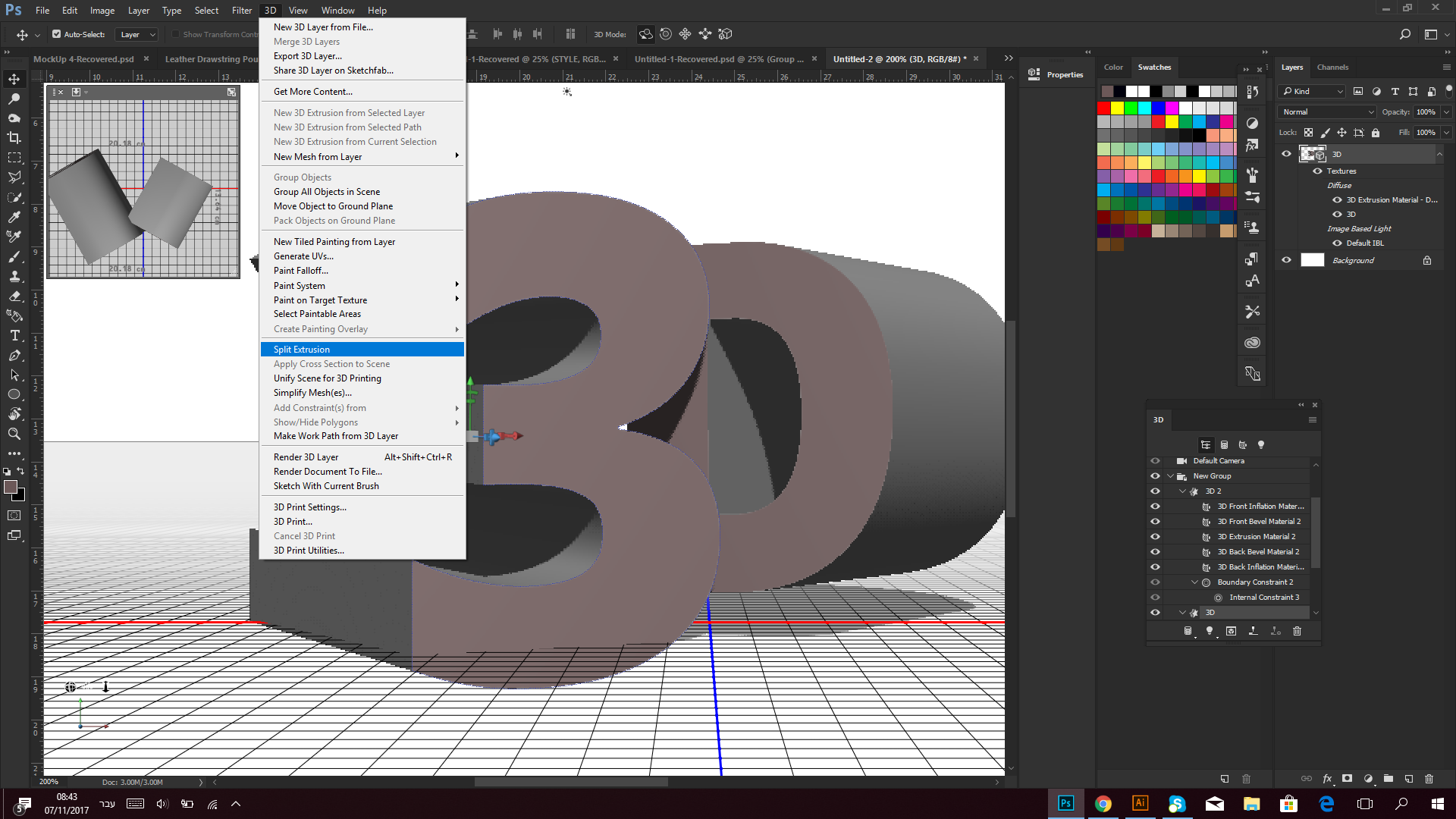This screenshot has height=819, width=1456.
Task: Select the Eyedropper tool
Action: tap(14, 217)
